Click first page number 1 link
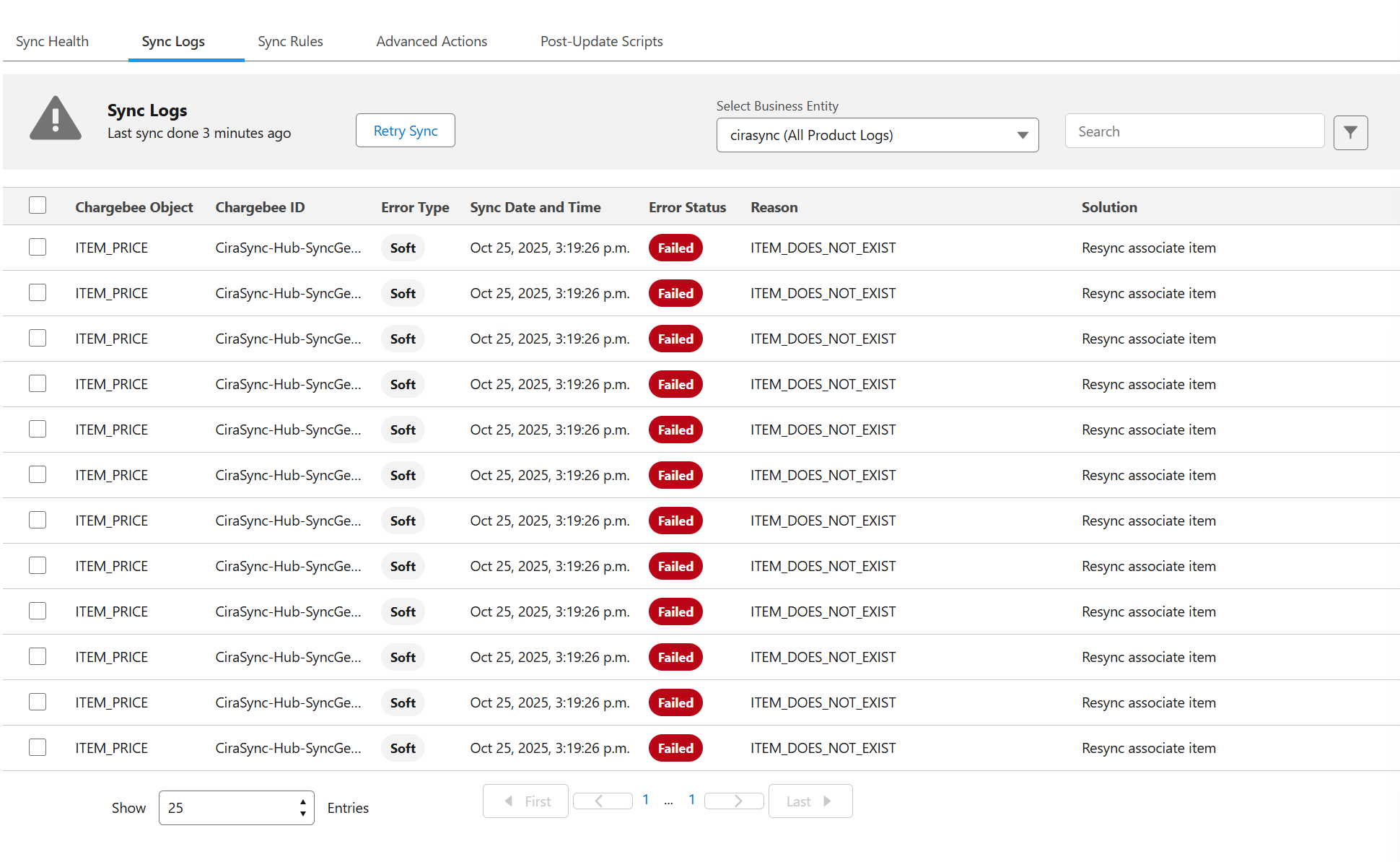The height and width of the screenshot is (862, 1400). 646,799
